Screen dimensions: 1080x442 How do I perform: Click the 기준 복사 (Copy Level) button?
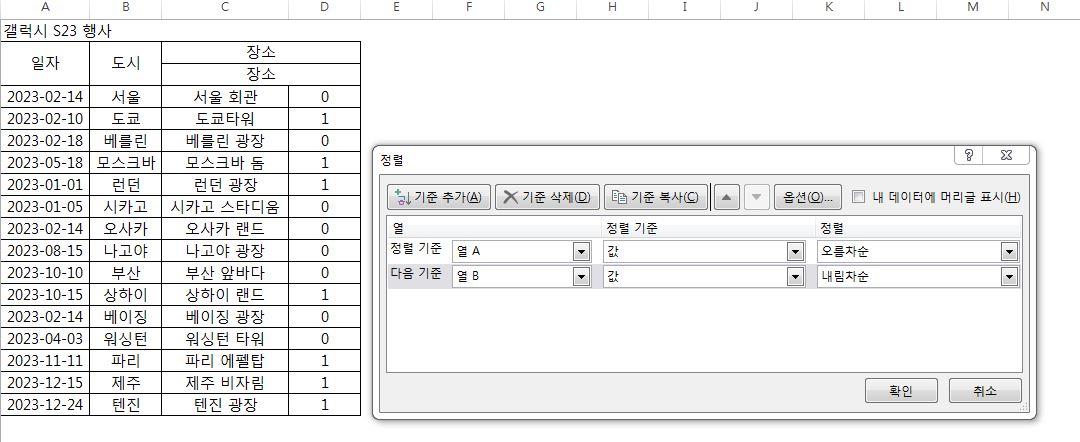pyautogui.click(x=656, y=198)
